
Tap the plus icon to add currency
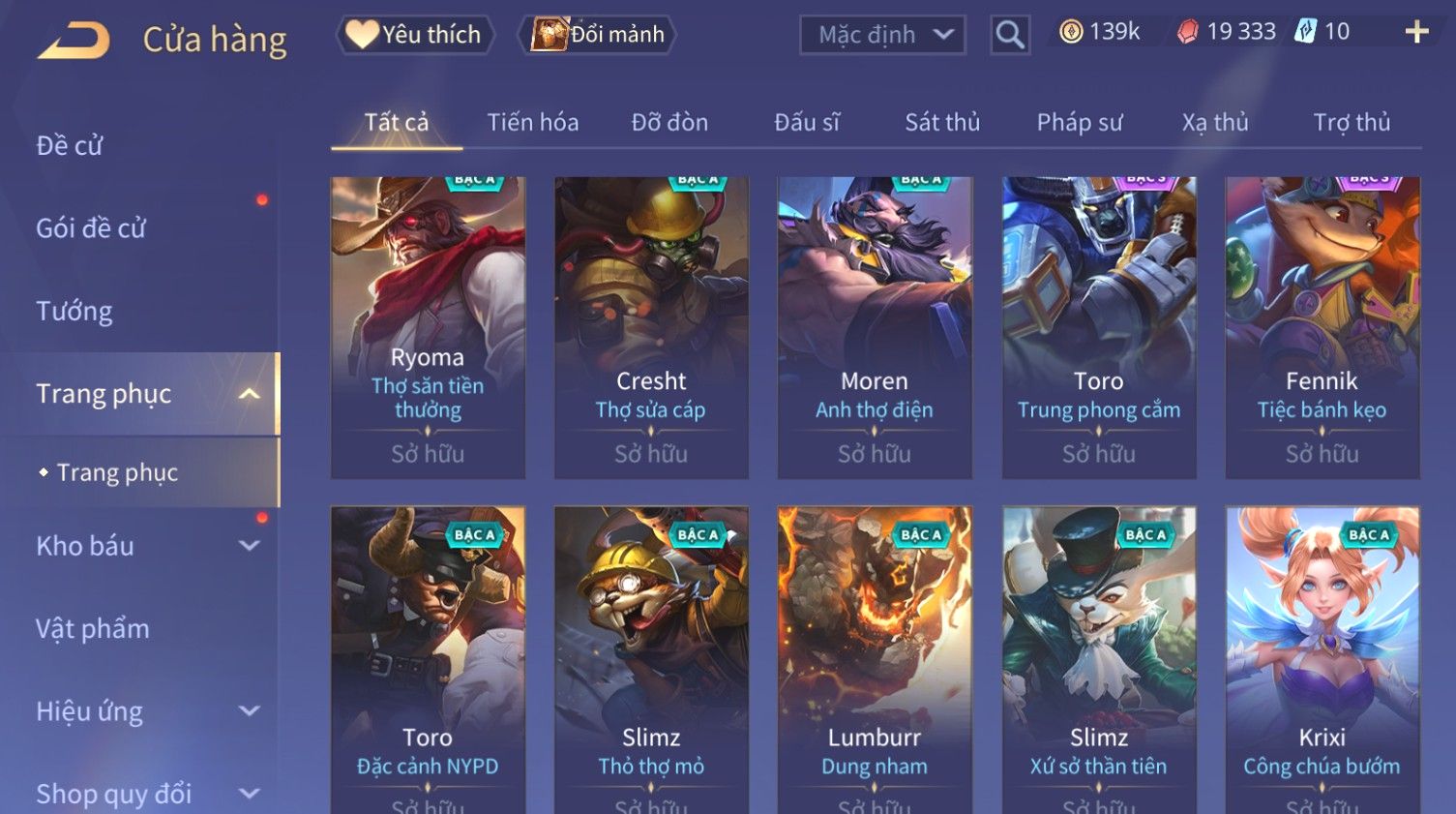pos(1416,32)
